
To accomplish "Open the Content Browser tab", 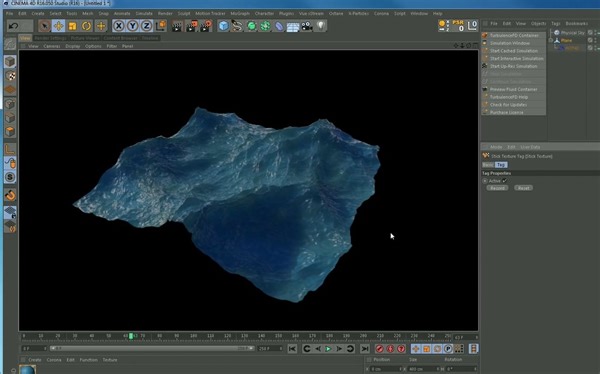I will point(120,38).
